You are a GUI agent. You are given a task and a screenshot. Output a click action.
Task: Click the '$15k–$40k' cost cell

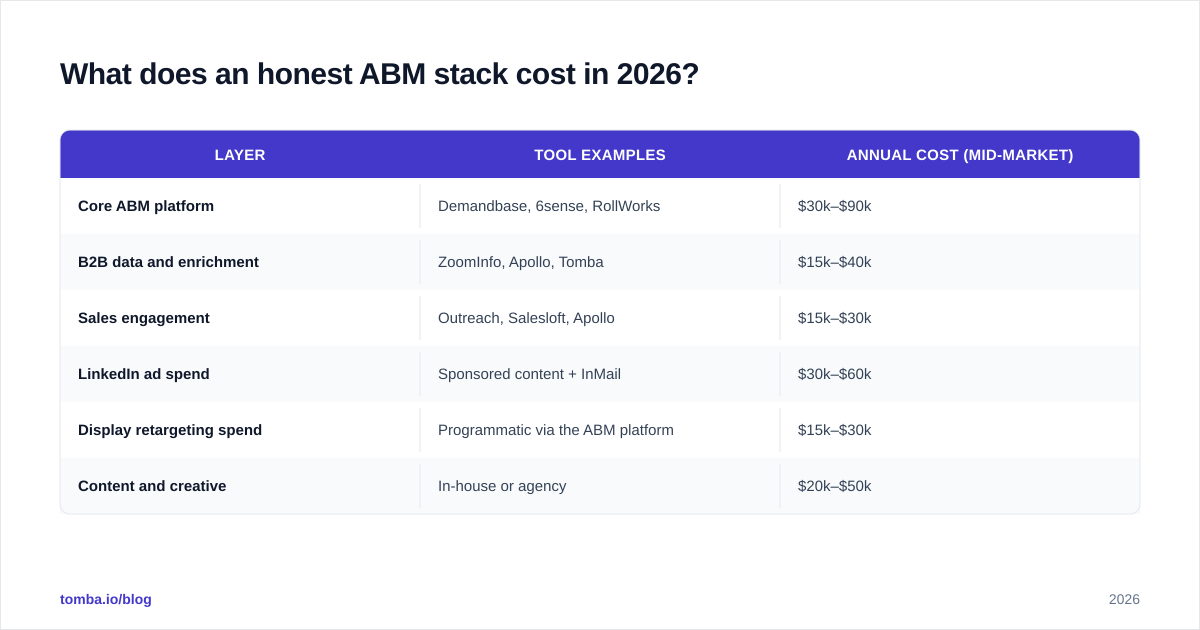pos(960,262)
